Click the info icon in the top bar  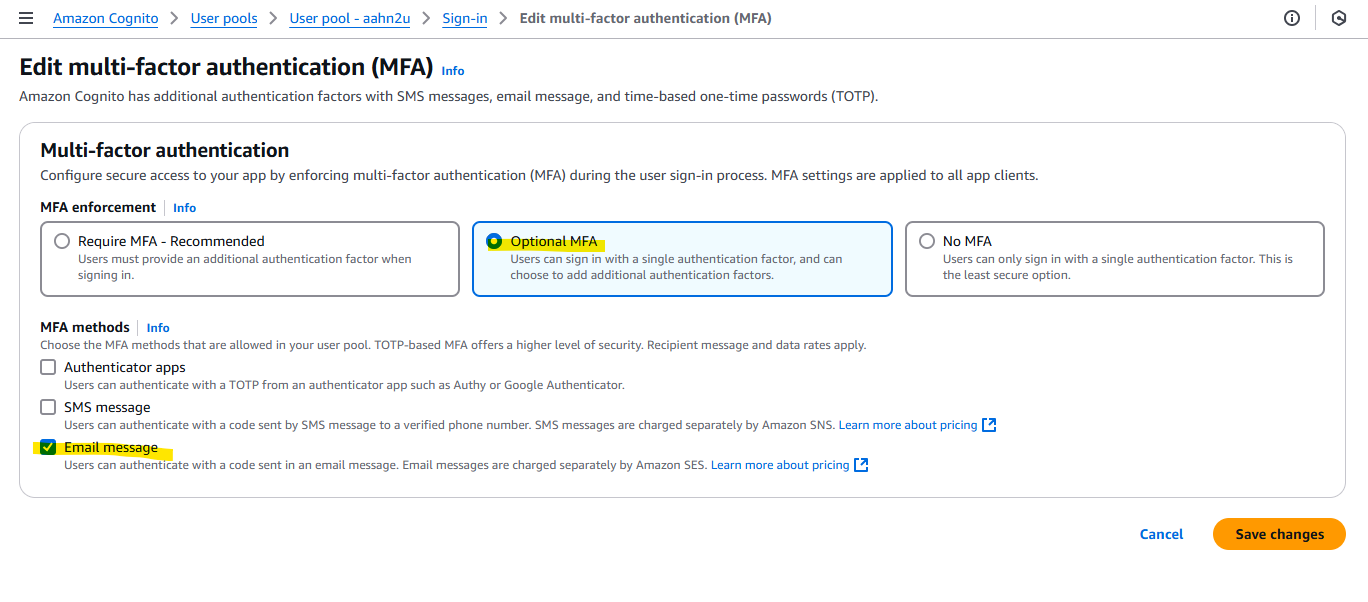pyautogui.click(x=1291, y=18)
